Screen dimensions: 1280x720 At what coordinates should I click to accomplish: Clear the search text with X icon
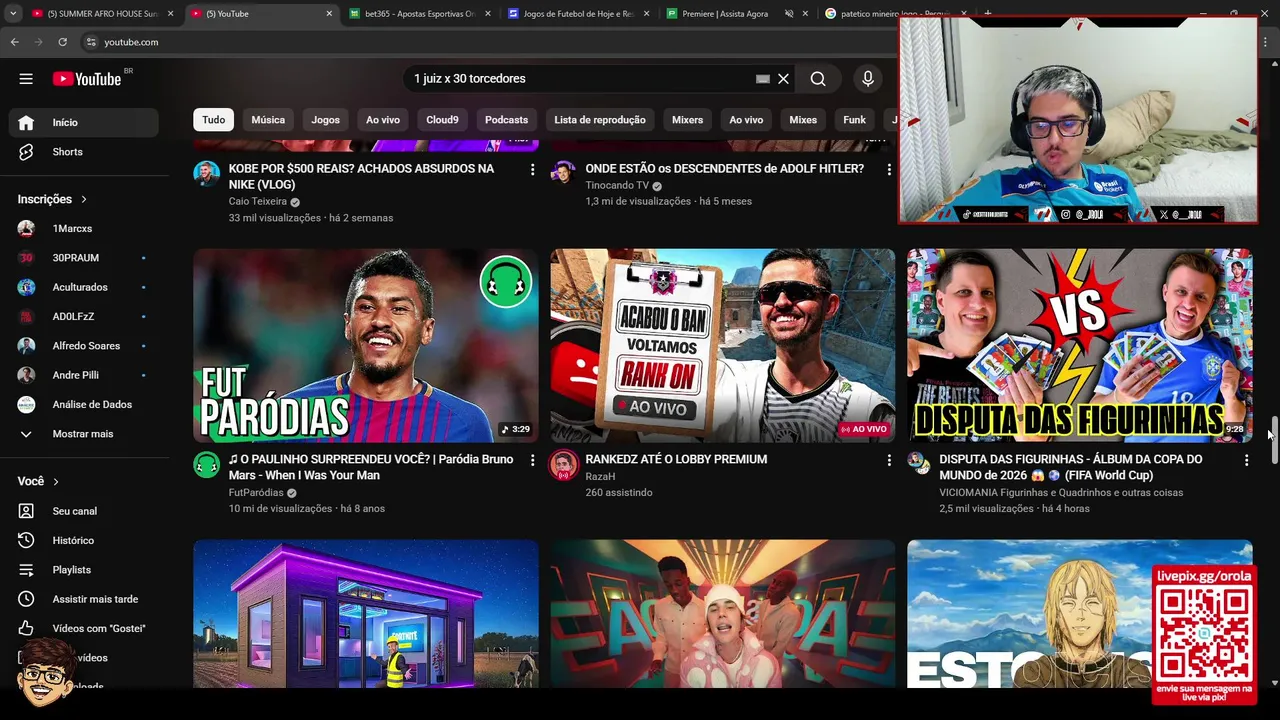784,79
